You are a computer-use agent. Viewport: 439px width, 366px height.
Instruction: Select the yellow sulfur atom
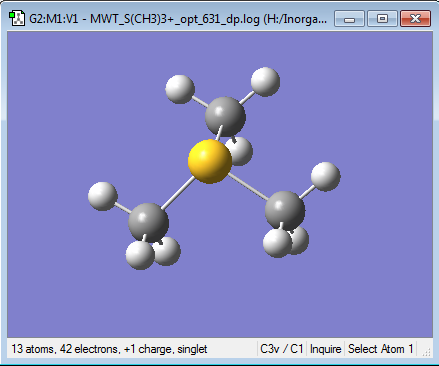(210, 161)
